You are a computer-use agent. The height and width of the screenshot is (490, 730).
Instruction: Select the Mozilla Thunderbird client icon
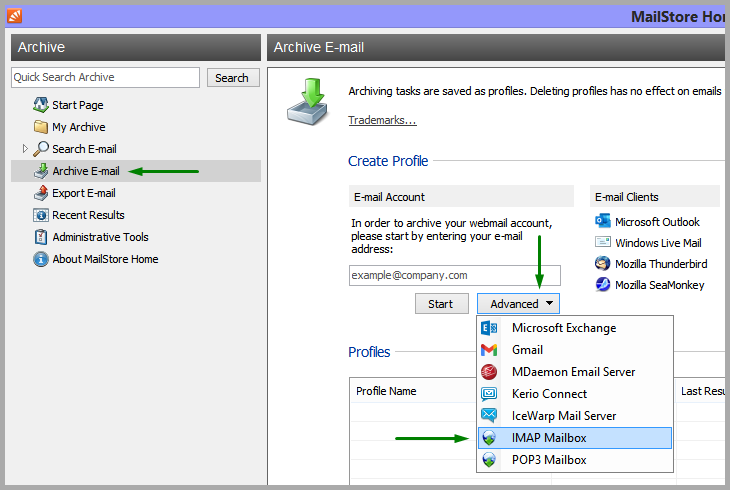(603, 264)
